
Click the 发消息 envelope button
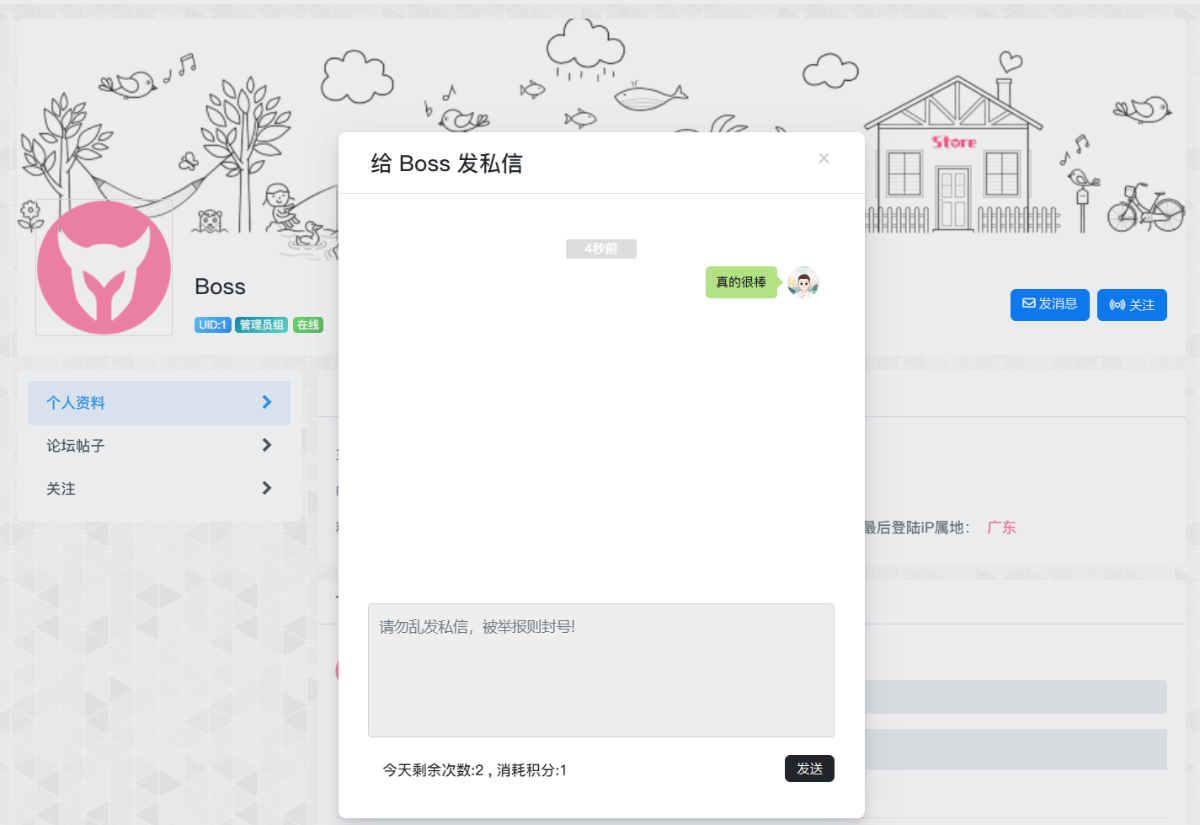point(1049,304)
